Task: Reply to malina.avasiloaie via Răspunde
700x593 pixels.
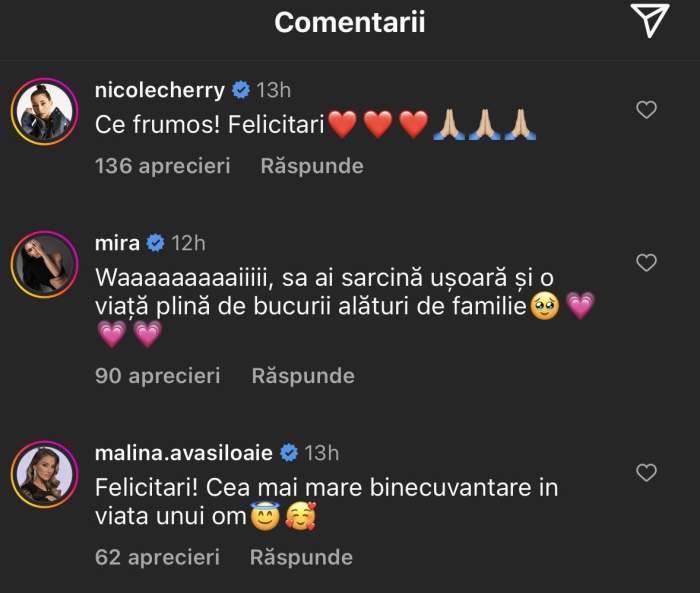Action: pos(301,557)
